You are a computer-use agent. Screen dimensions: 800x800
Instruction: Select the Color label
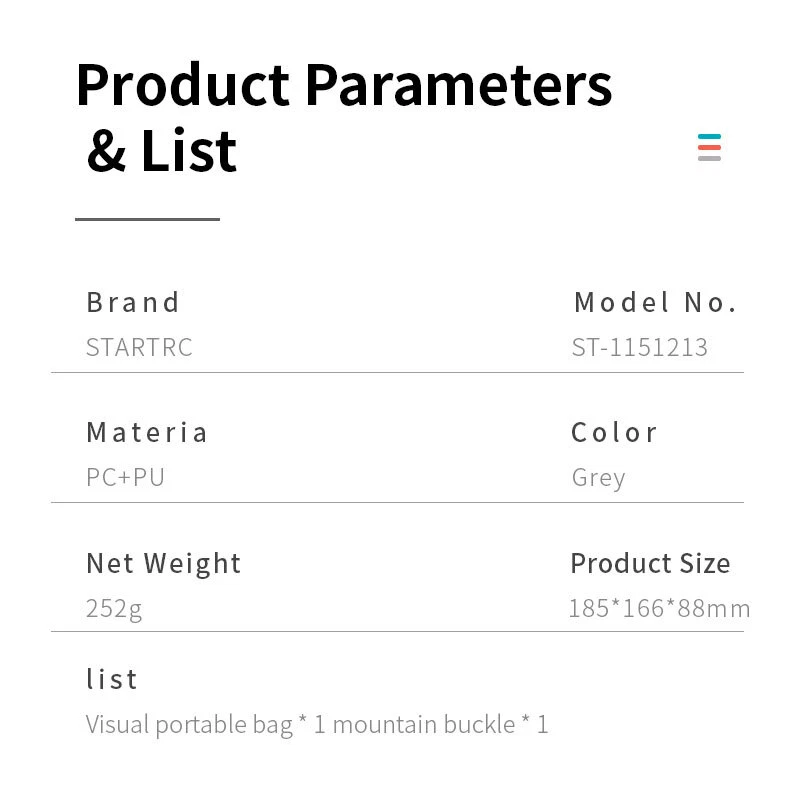(x=614, y=432)
